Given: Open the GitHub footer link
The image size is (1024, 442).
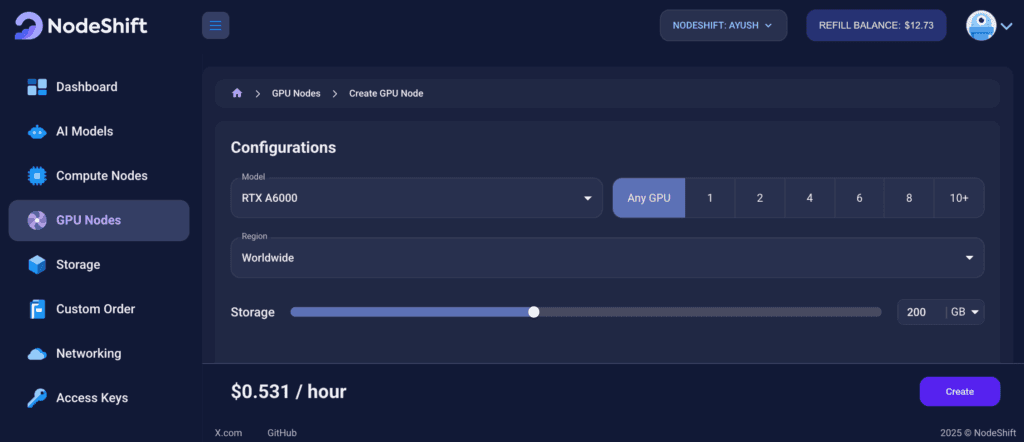Looking at the screenshot, I should [x=282, y=433].
